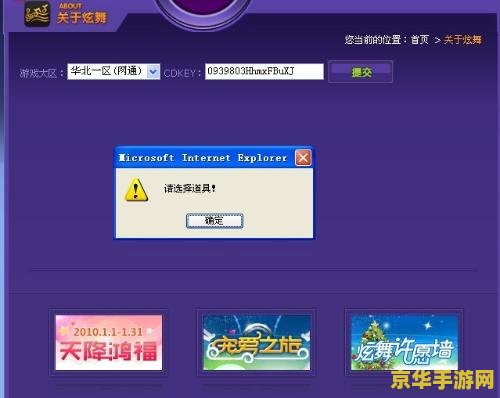Click the 确定 button in the alert dialog
The height and width of the screenshot is (398, 500).
(214, 221)
